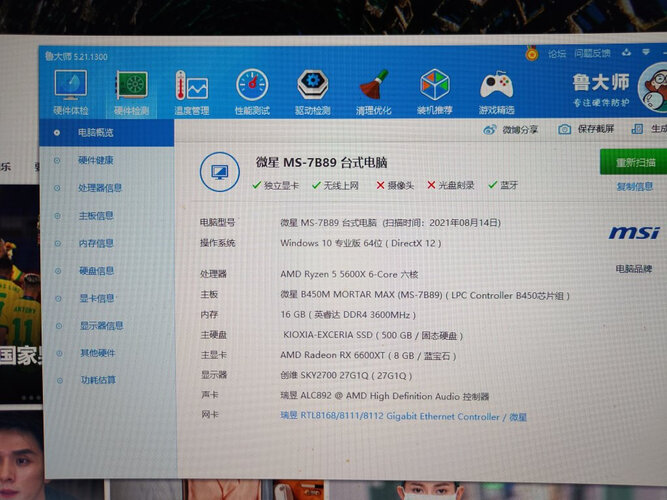Click the MSI brand logo
667x500 pixels.
(x=634, y=233)
